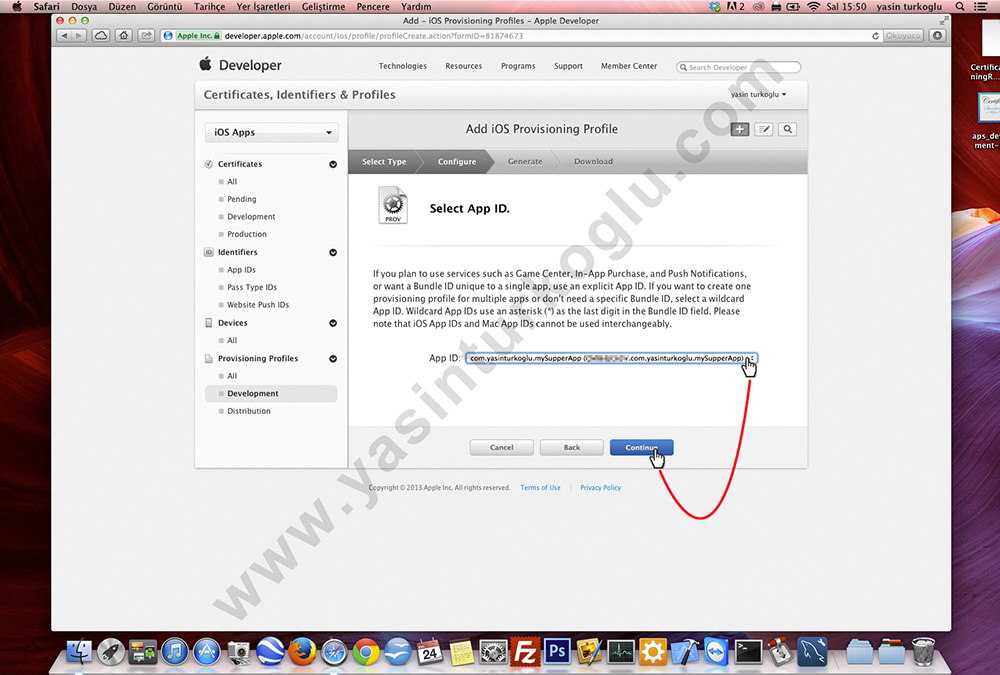Click the Resources nav link
Viewport: 1000px width, 675px height.
(x=464, y=66)
